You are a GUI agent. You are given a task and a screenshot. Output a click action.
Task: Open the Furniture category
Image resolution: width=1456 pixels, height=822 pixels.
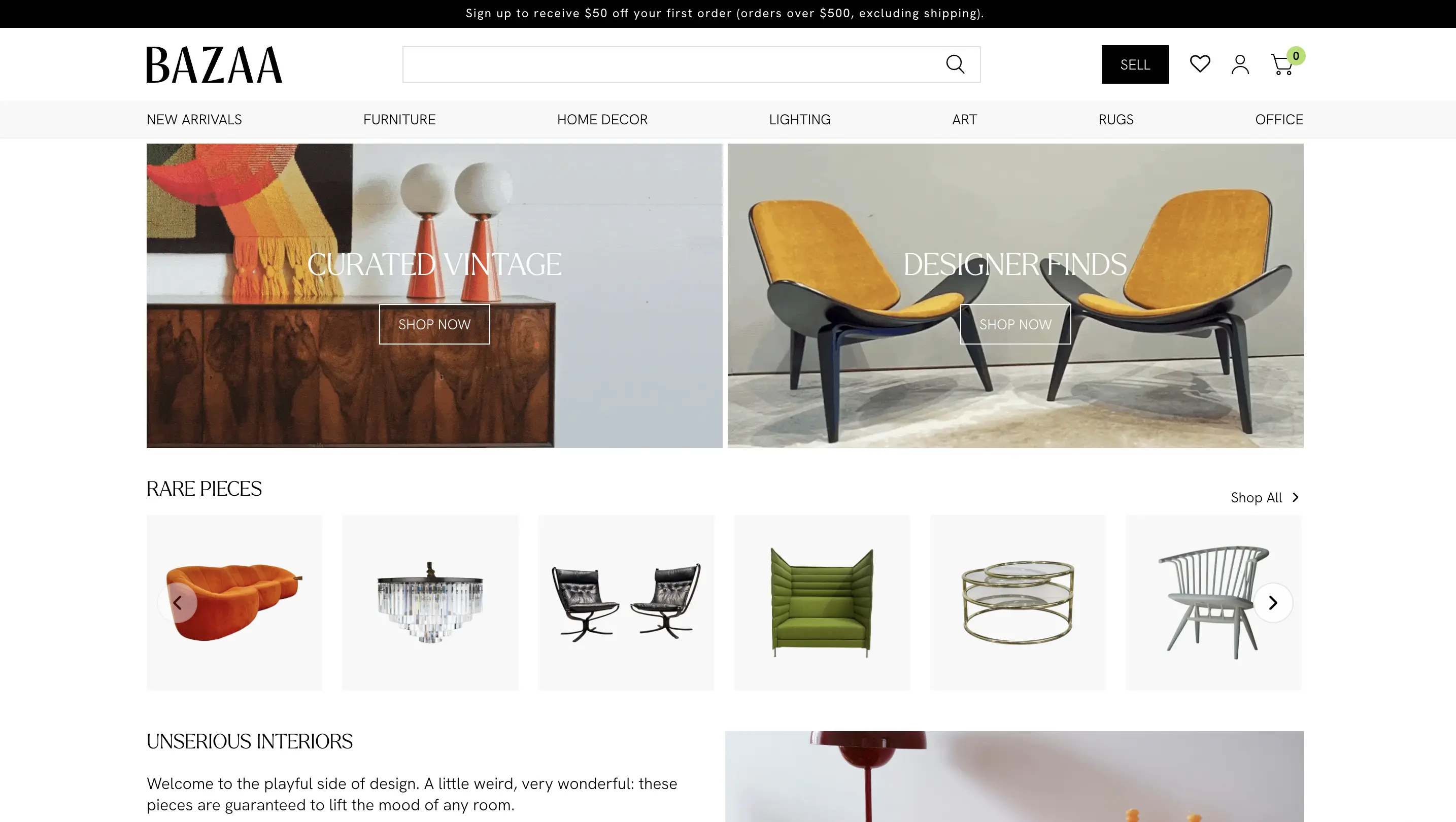tap(399, 119)
